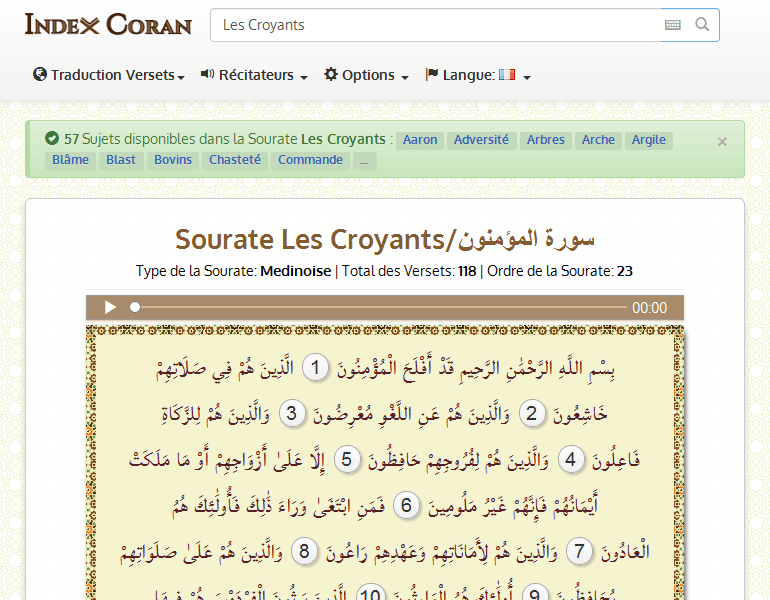This screenshot has width=770, height=600.
Task: Click the Arche subject tag
Action: click(598, 140)
